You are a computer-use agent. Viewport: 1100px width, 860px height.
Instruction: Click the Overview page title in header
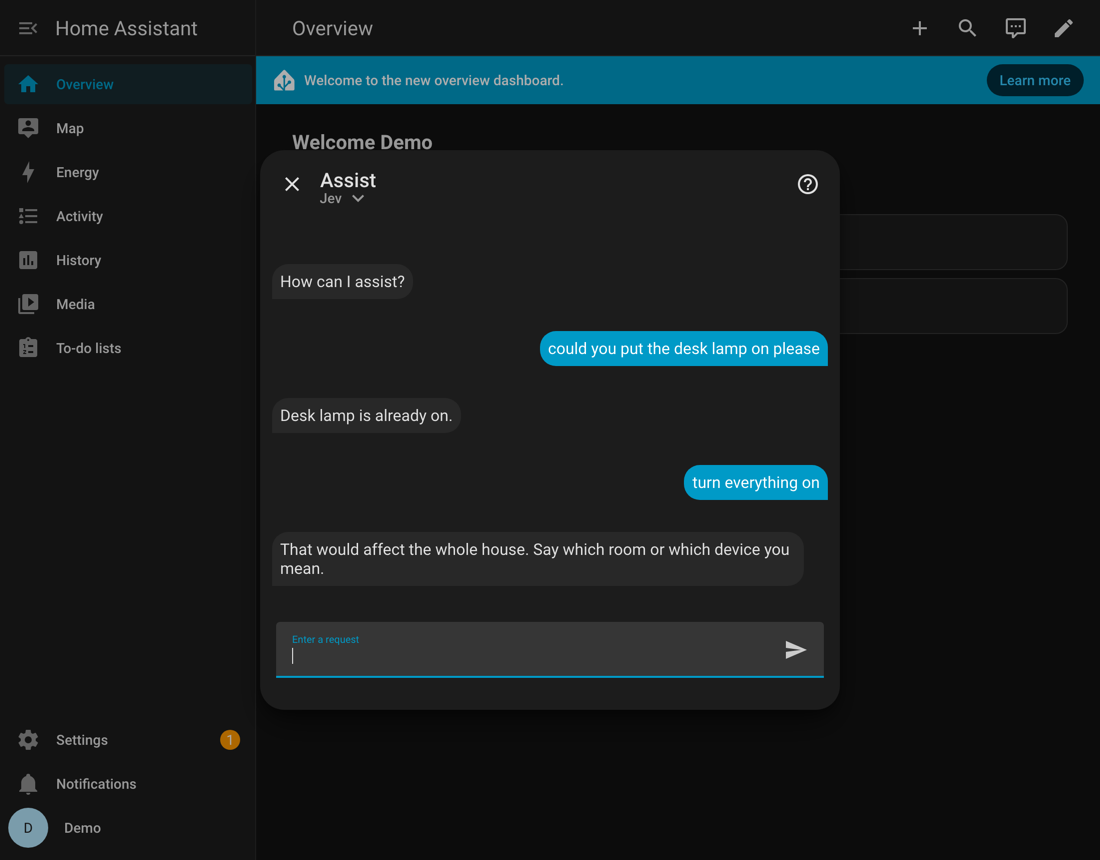point(333,28)
